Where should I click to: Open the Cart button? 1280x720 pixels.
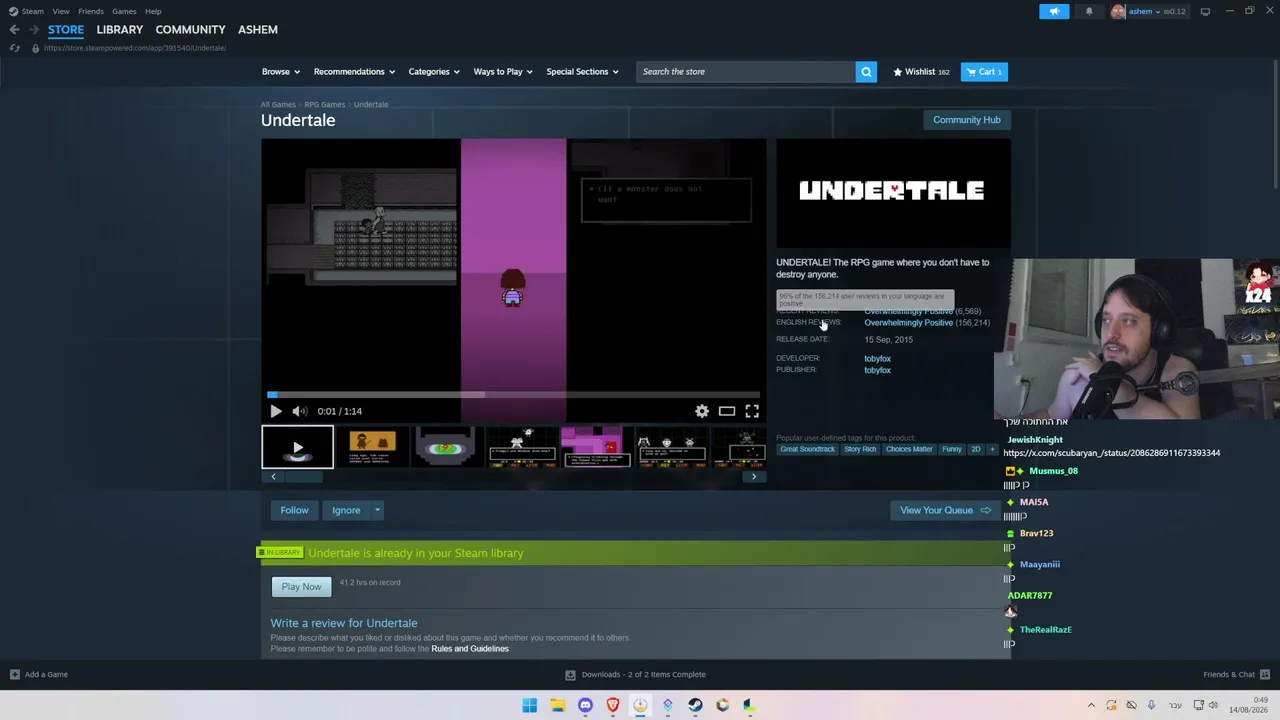click(x=984, y=72)
